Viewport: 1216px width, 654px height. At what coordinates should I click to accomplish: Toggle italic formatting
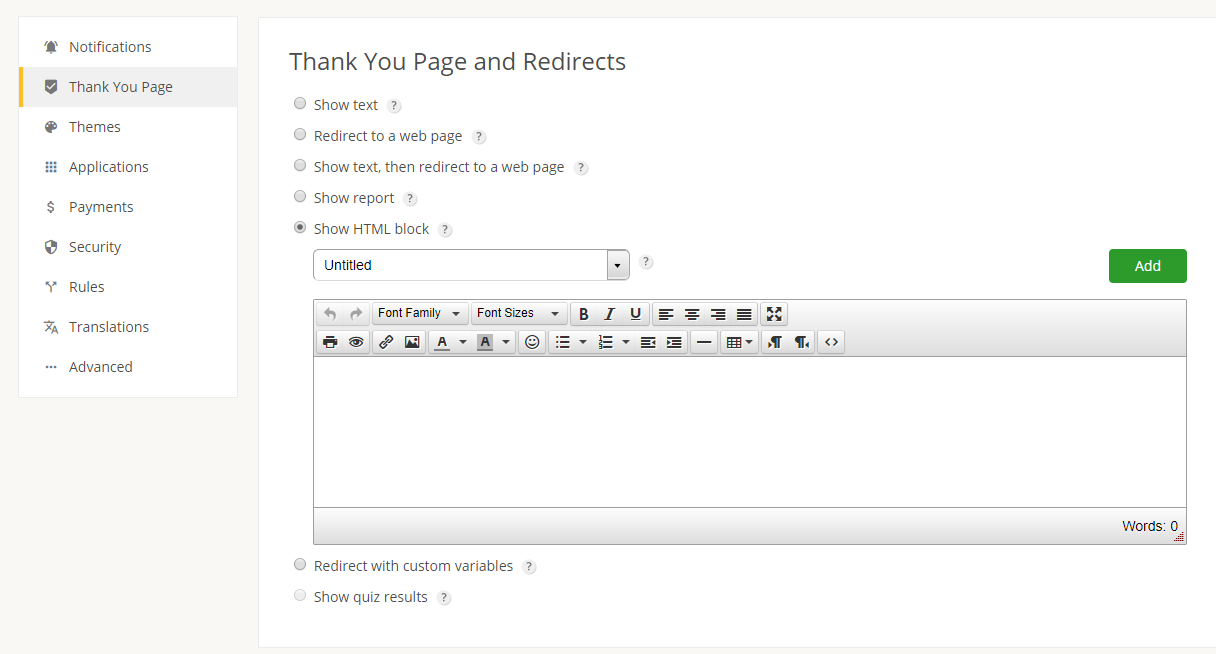[609, 314]
